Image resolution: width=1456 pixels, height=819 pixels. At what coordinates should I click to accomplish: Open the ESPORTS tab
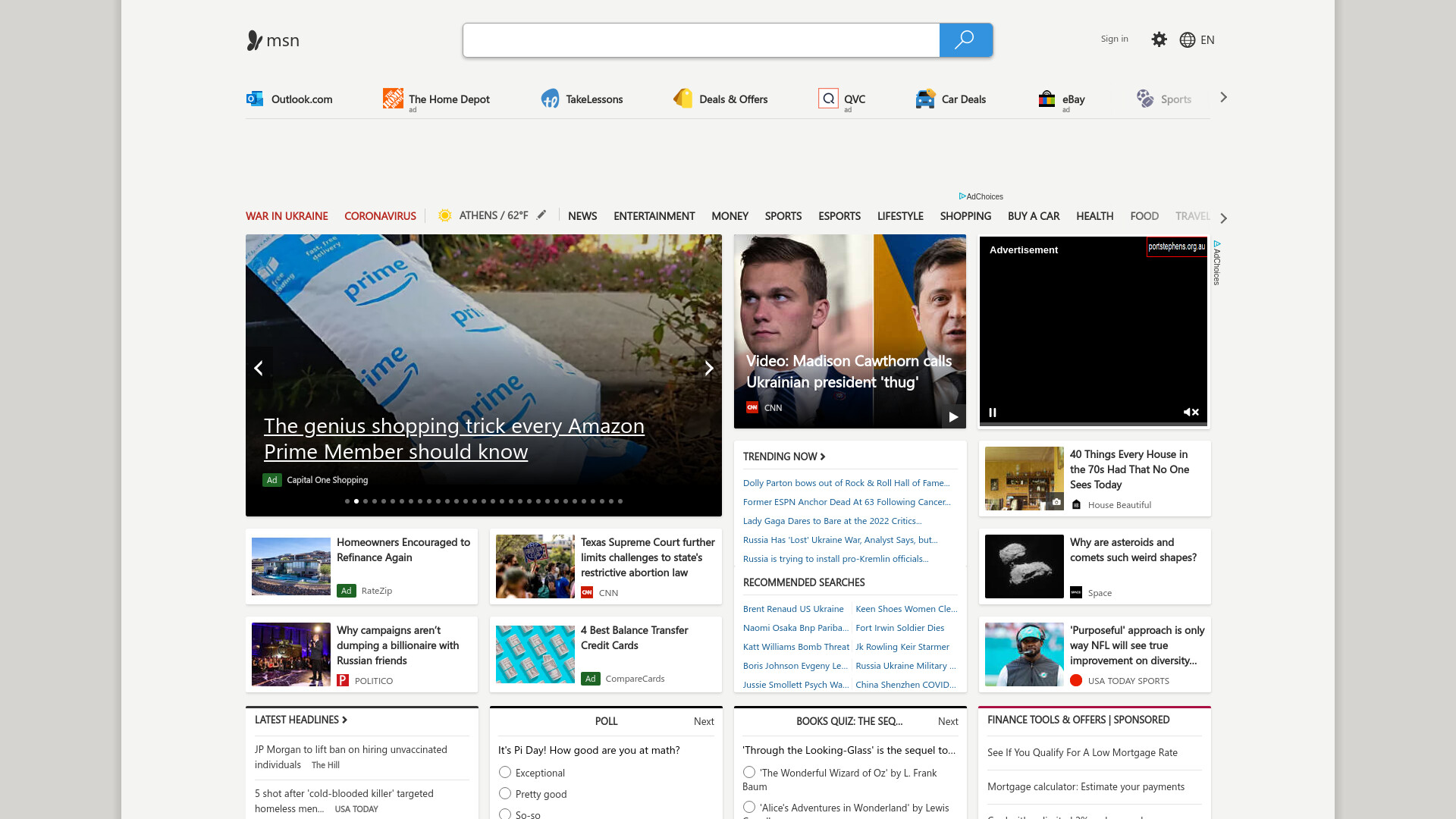(839, 216)
